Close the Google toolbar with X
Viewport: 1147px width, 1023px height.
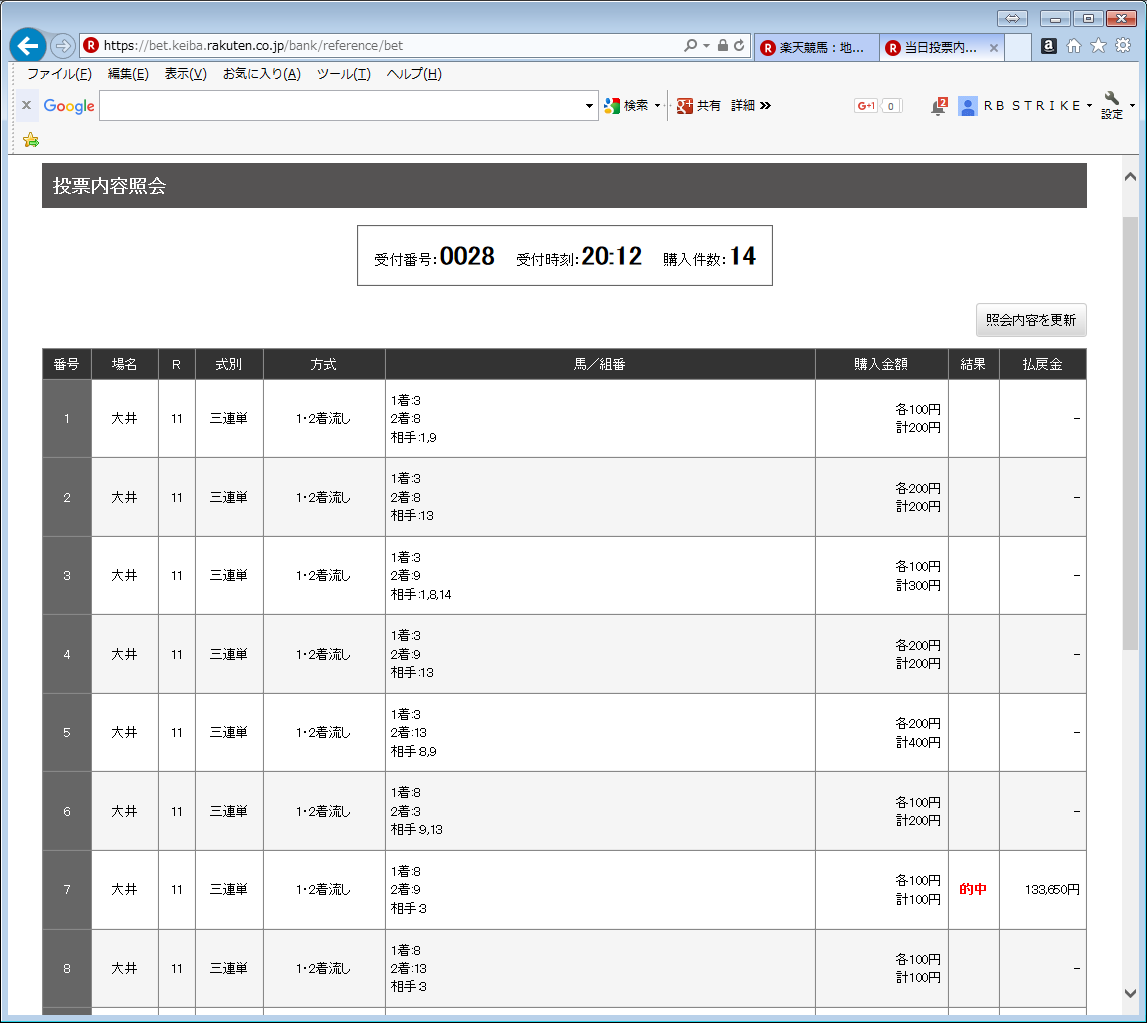tap(26, 105)
